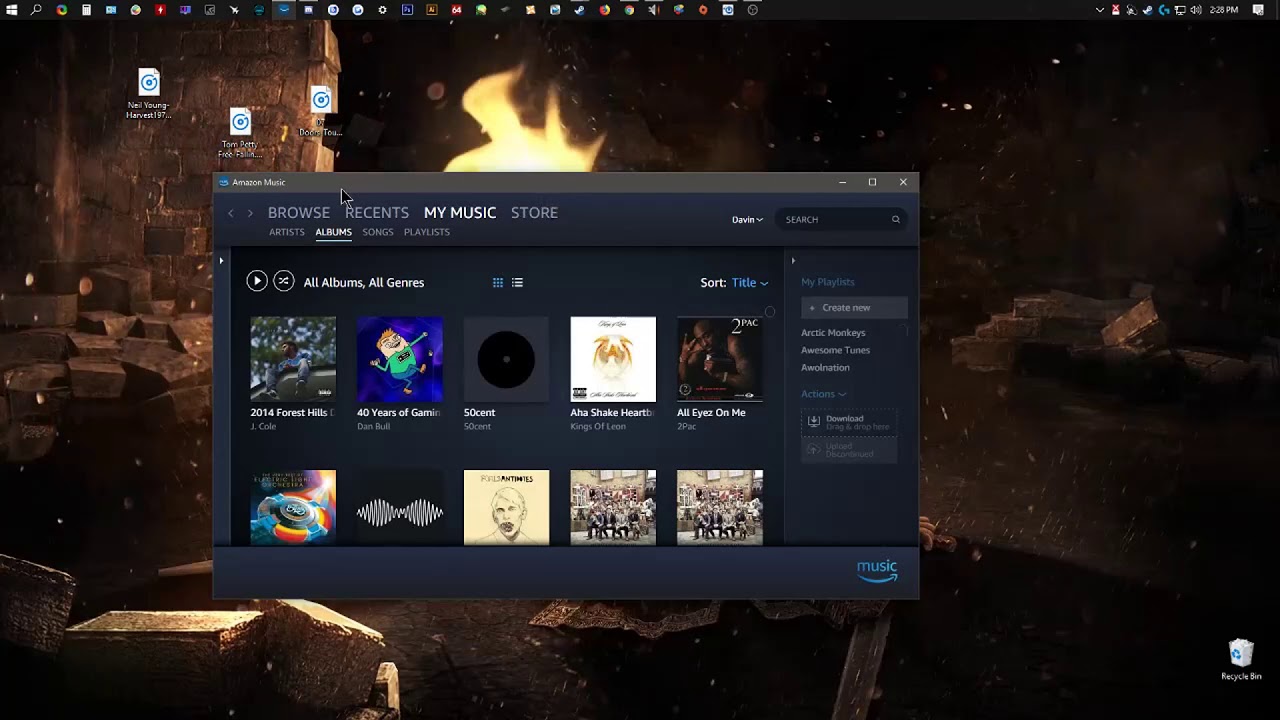Open the Awolnation playlist
Viewport: 1280px width, 720px height.
825,368
